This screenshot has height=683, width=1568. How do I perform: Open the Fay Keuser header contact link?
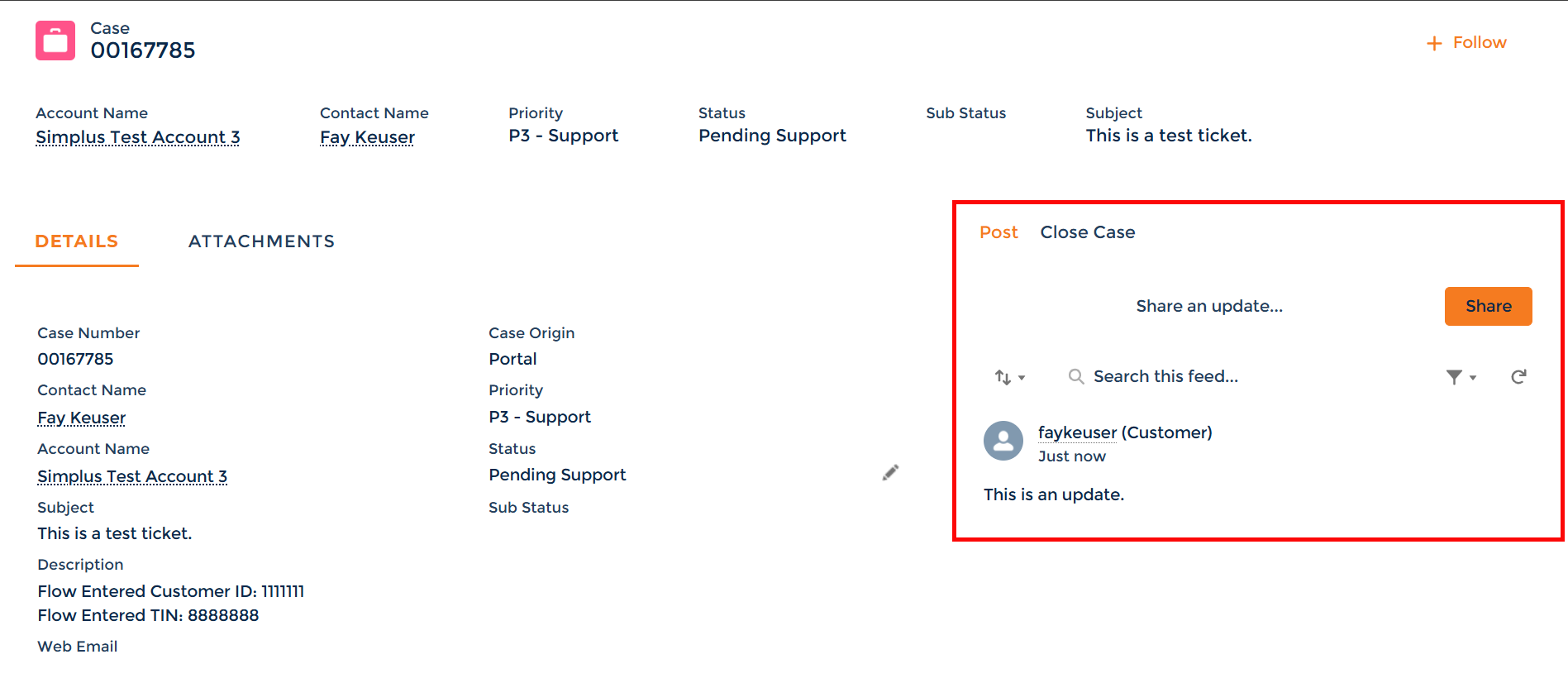[367, 137]
